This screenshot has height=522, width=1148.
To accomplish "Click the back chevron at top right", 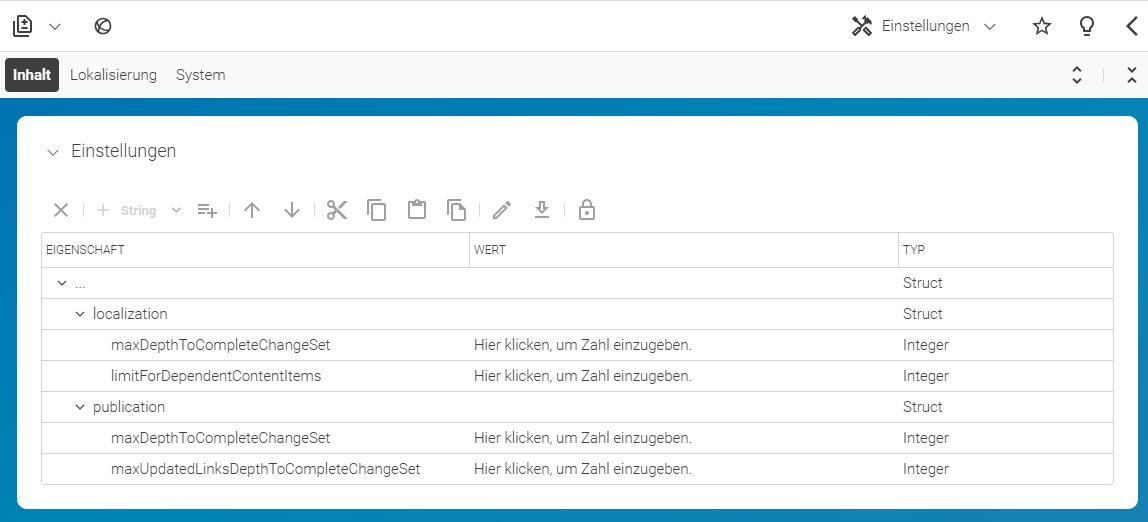I will coord(1132,26).
